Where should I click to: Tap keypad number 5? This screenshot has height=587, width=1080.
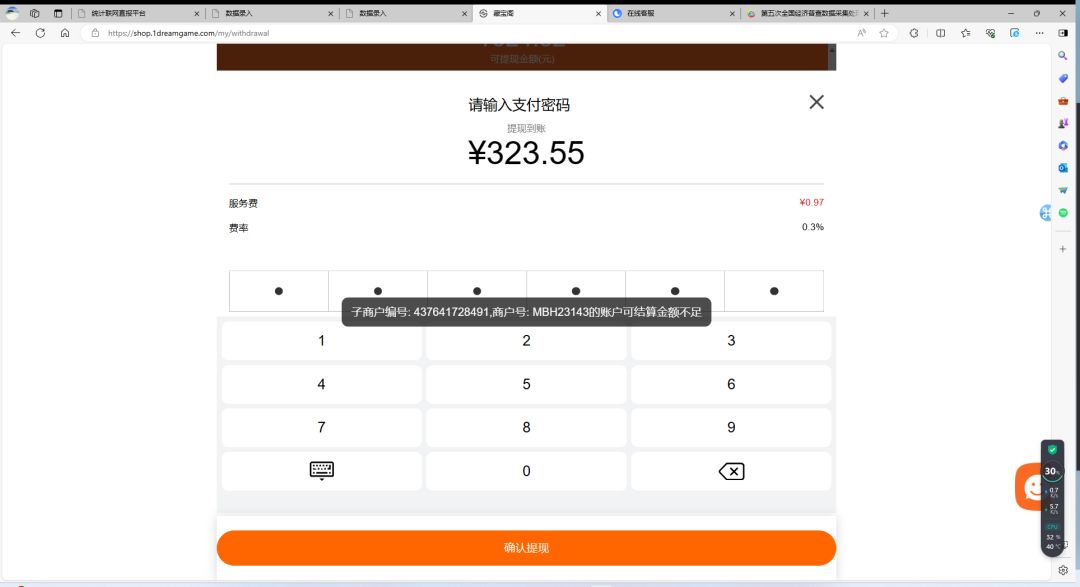point(526,384)
